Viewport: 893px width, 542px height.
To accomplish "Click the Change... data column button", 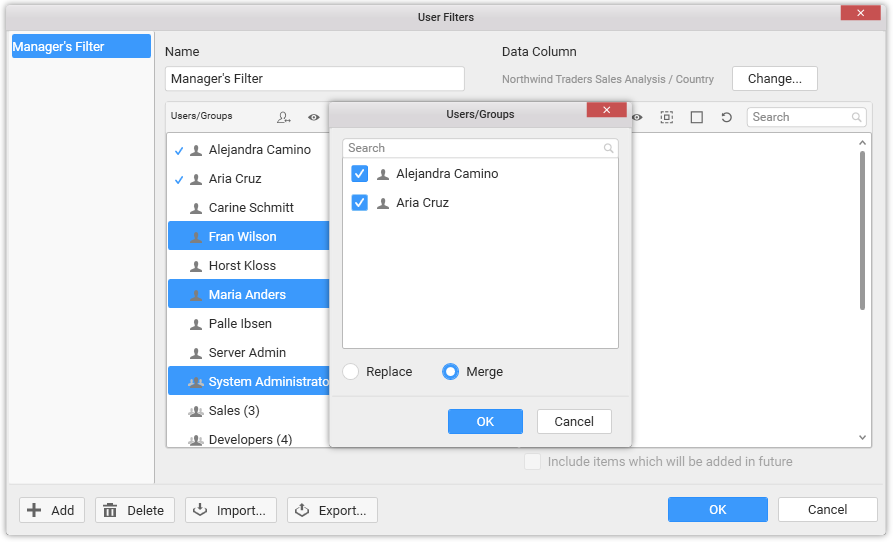I will pos(775,79).
